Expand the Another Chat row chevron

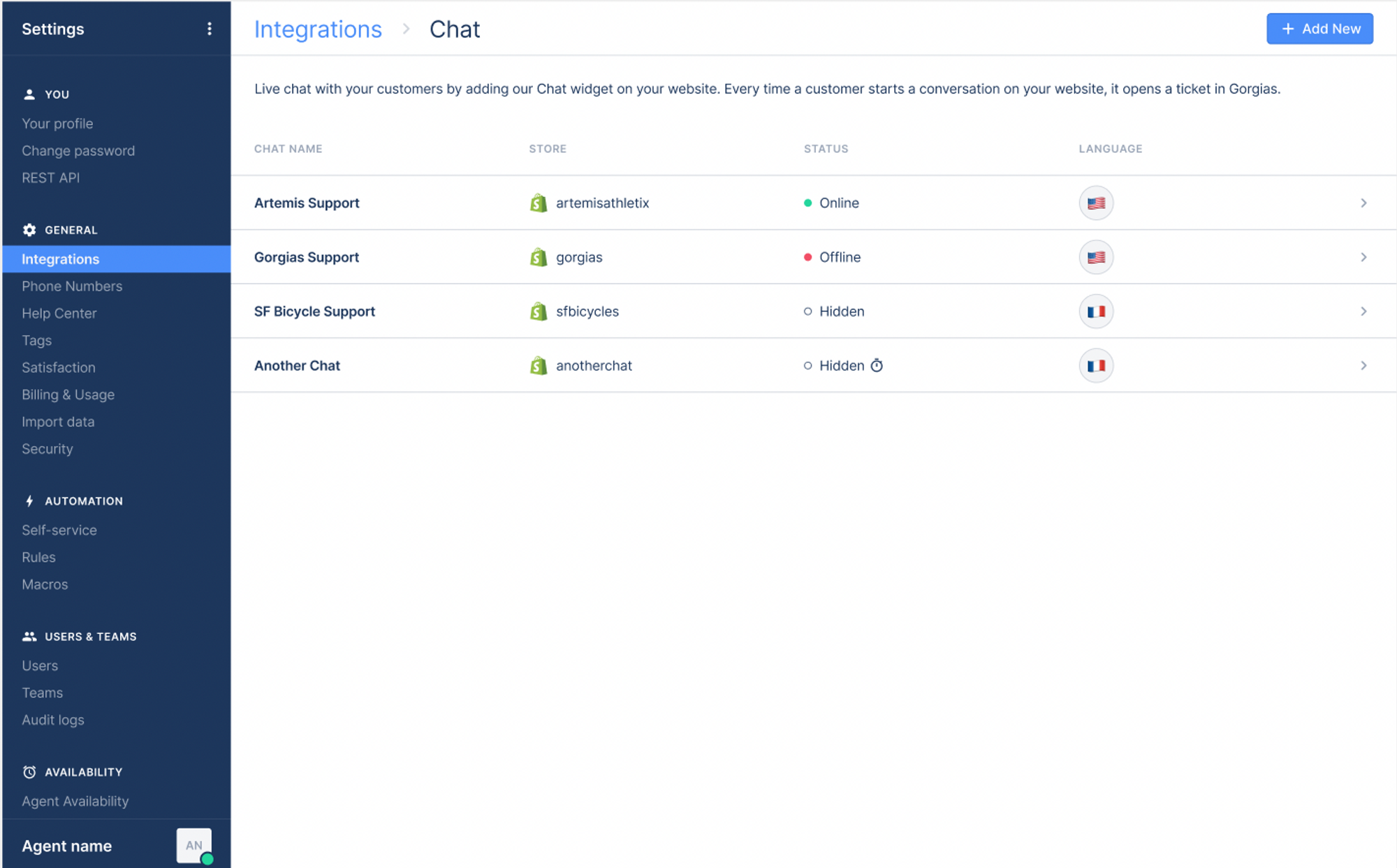coord(1363,365)
